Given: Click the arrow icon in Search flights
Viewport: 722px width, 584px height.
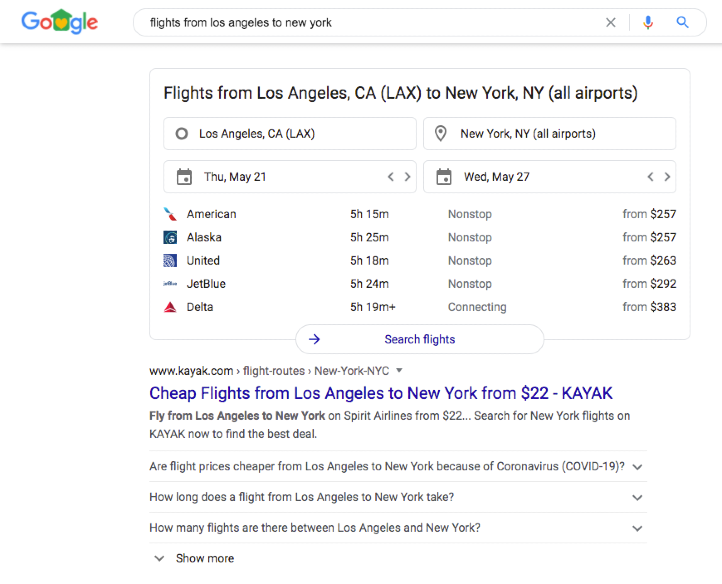Looking at the screenshot, I should (314, 339).
